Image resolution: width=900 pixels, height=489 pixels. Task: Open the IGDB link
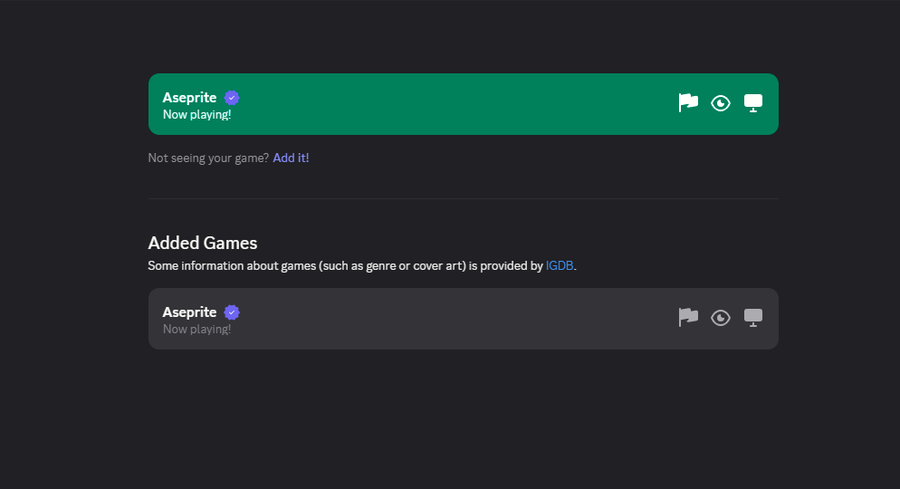tap(559, 266)
